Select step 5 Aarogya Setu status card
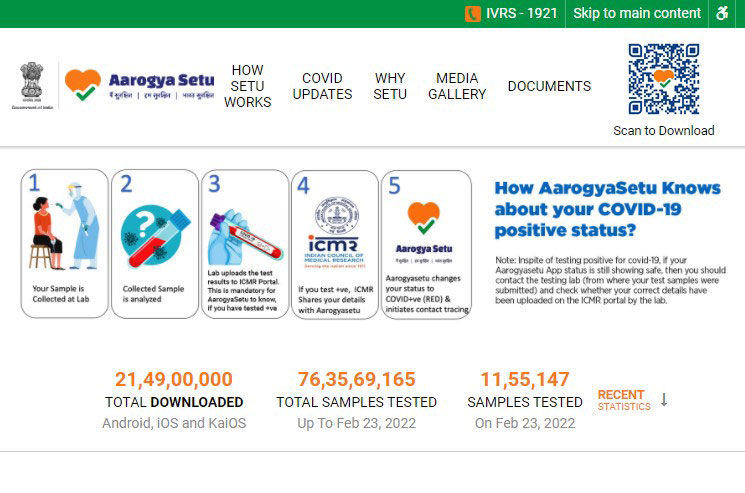 [425, 243]
